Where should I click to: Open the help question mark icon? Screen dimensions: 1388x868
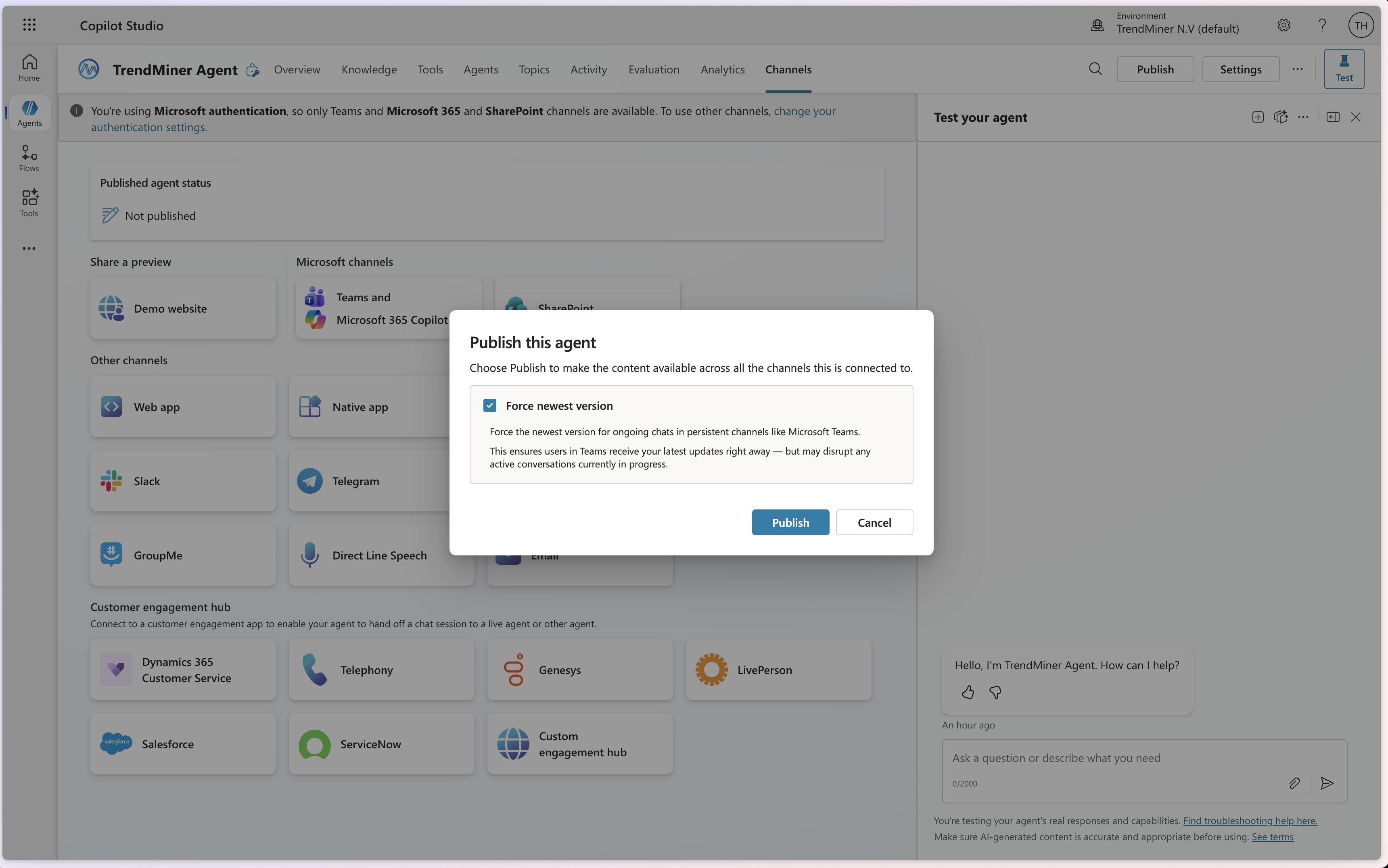click(x=1322, y=25)
